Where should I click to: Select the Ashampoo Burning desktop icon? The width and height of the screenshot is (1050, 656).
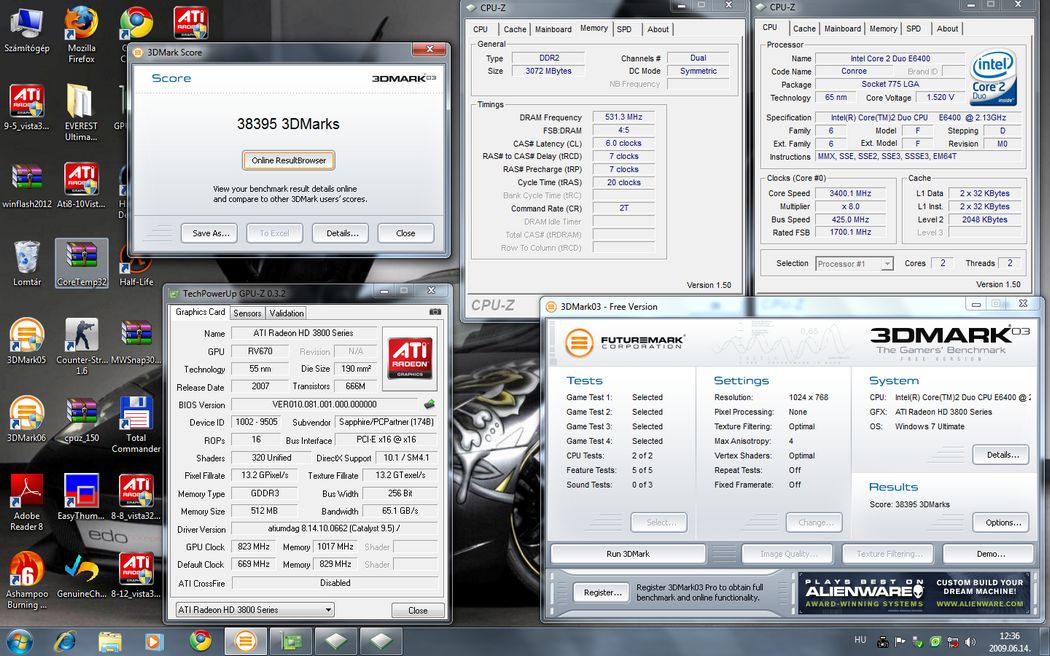coord(27,580)
